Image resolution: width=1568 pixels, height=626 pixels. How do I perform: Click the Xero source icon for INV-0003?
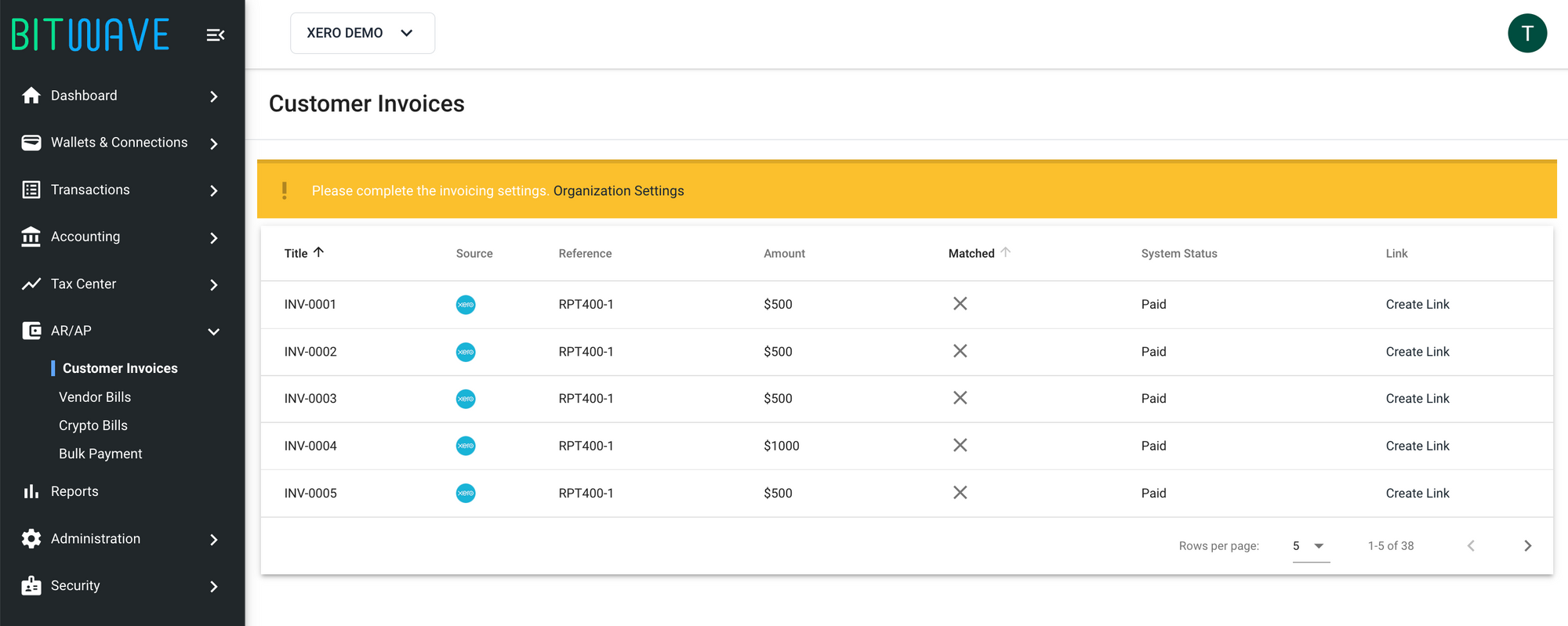pyautogui.click(x=466, y=399)
